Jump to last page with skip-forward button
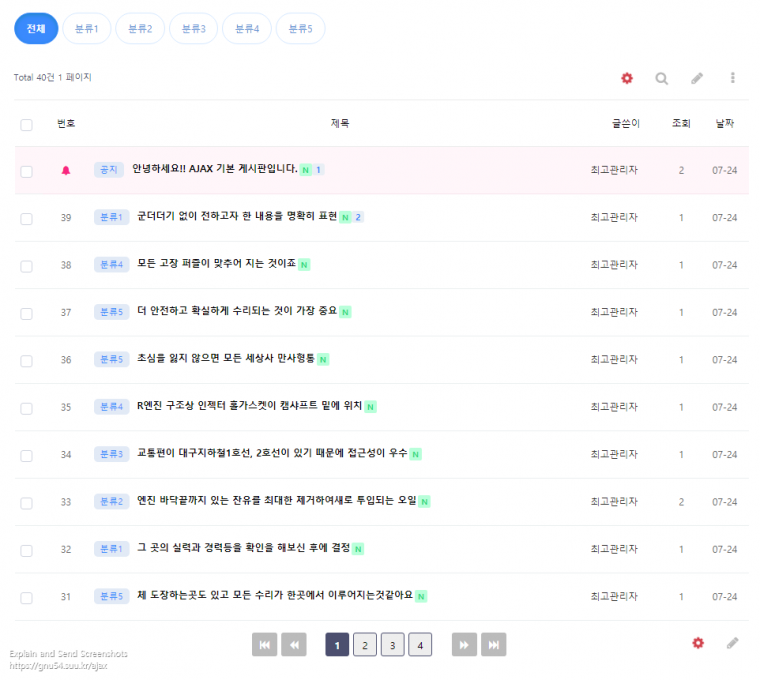The image size is (760, 680). click(x=493, y=645)
